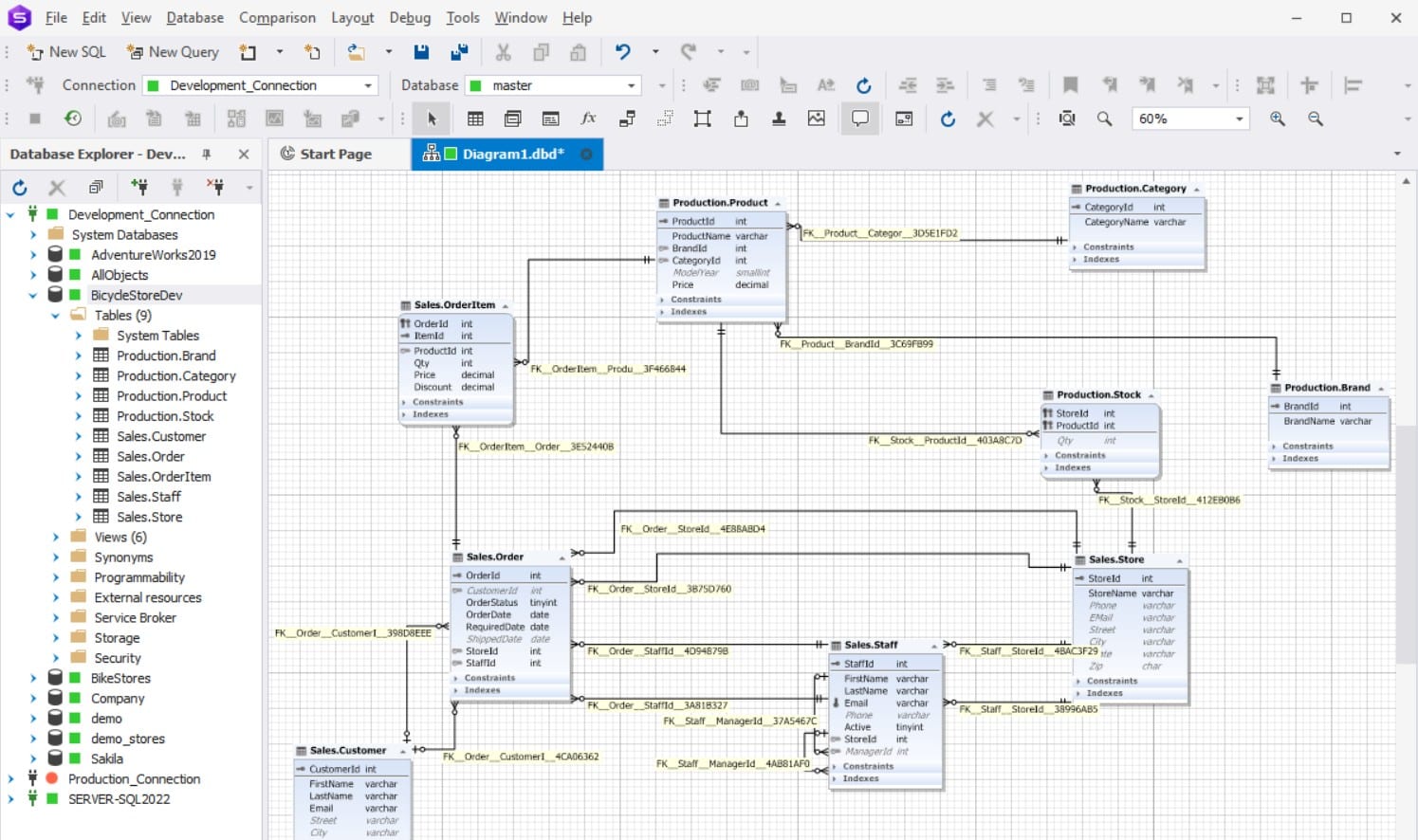The image size is (1418, 840).
Task: Select the BikeStores database in tree
Action: (x=120, y=678)
